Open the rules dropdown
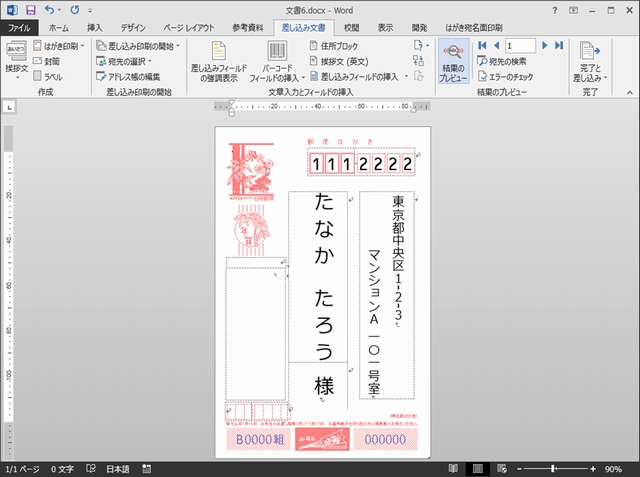This screenshot has height=477, width=640. (421, 45)
